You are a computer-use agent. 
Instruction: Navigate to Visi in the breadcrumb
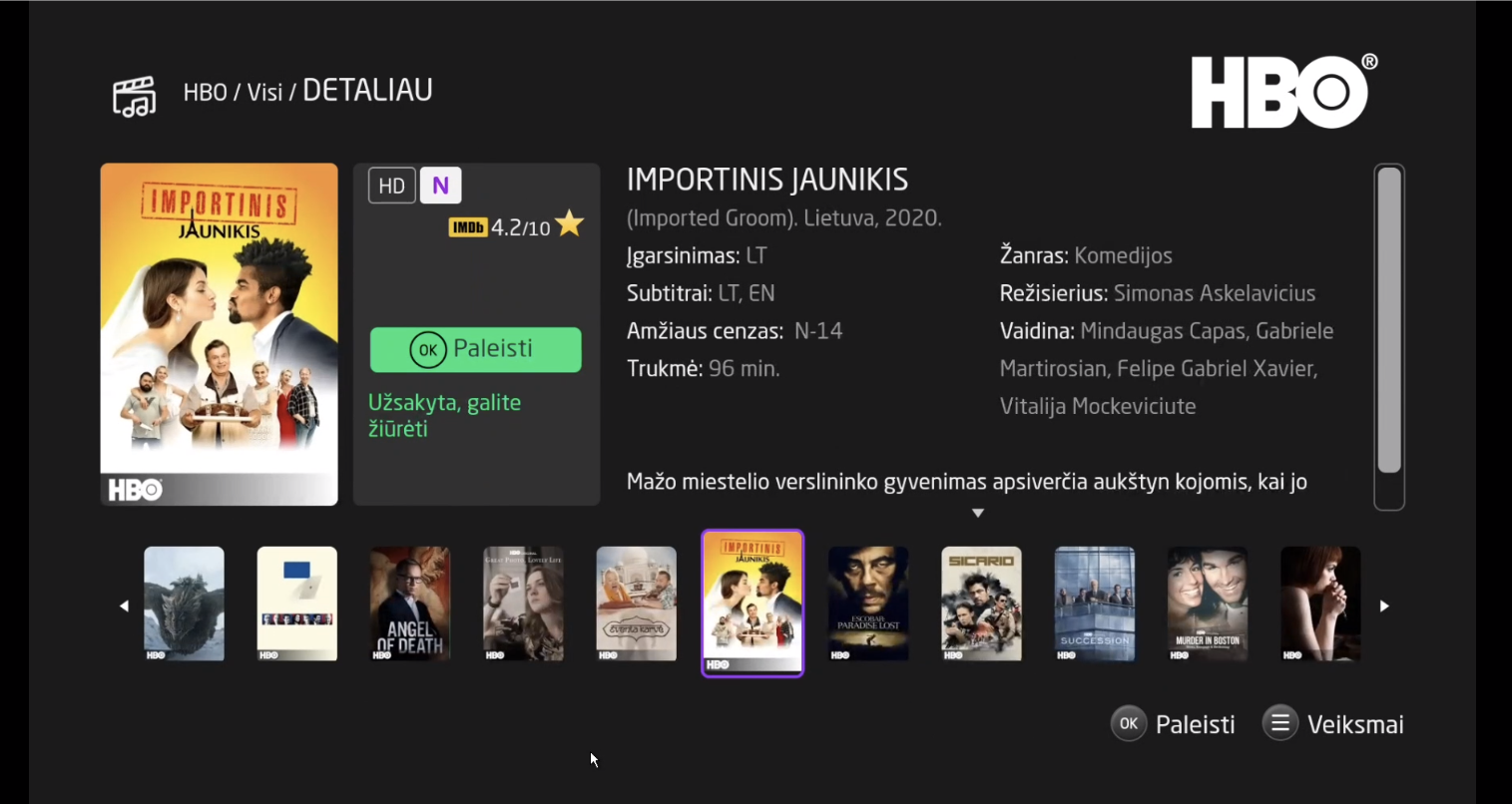point(264,93)
